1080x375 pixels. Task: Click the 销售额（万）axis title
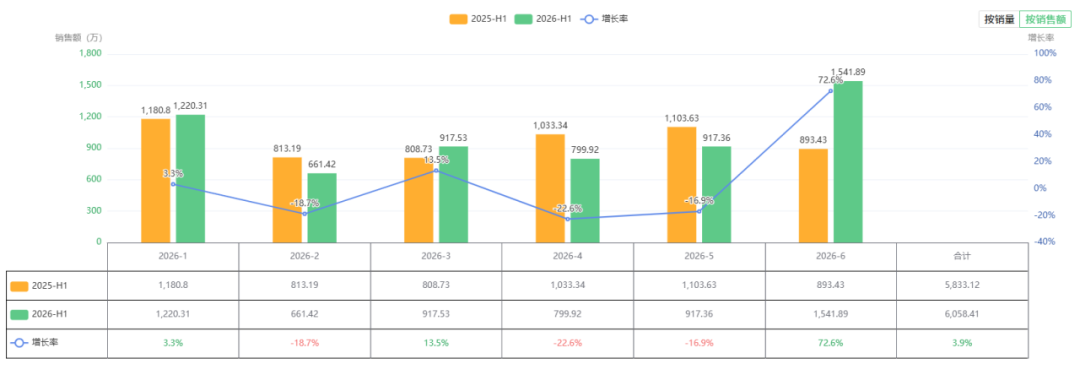tap(79, 38)
